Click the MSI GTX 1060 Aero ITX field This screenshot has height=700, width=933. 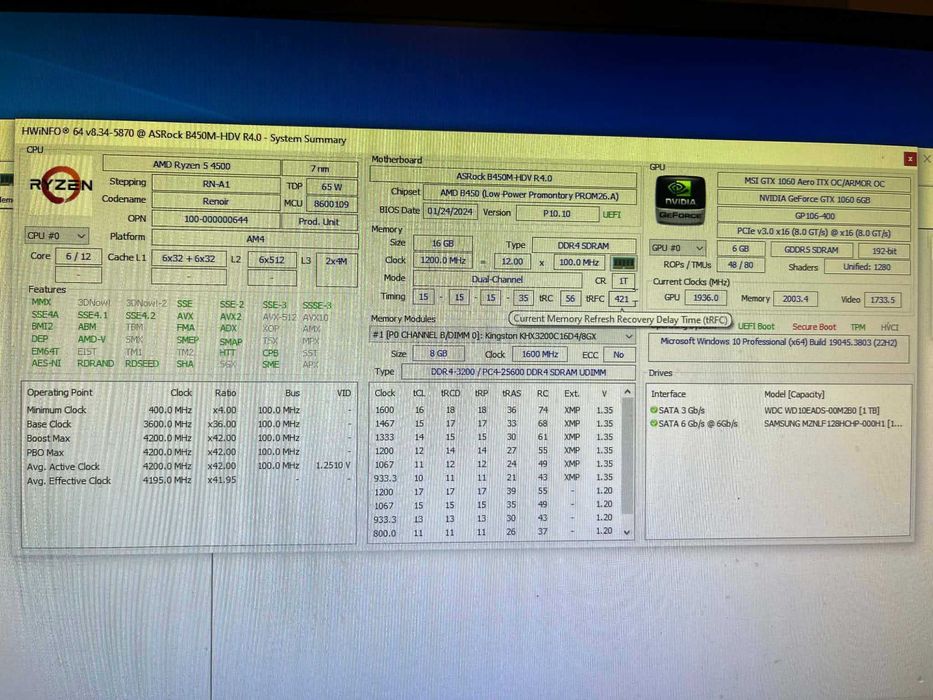click(814, 183)
